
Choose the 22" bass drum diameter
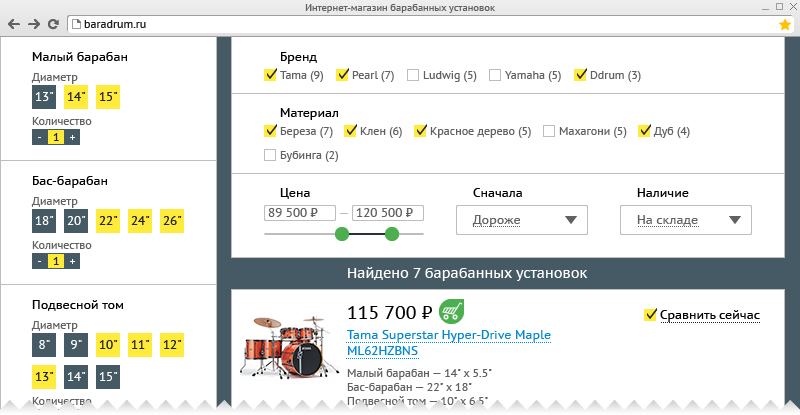point(108,221)
